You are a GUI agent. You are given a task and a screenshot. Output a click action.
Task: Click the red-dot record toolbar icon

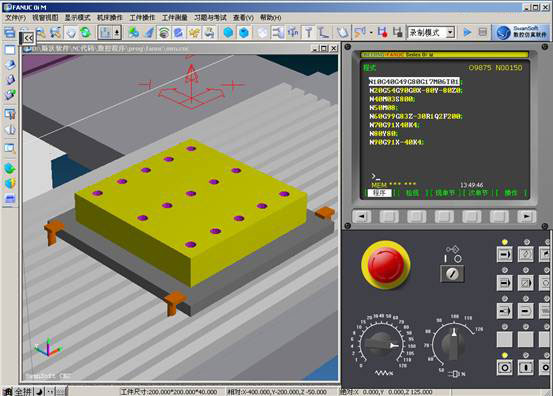point(382,32)
